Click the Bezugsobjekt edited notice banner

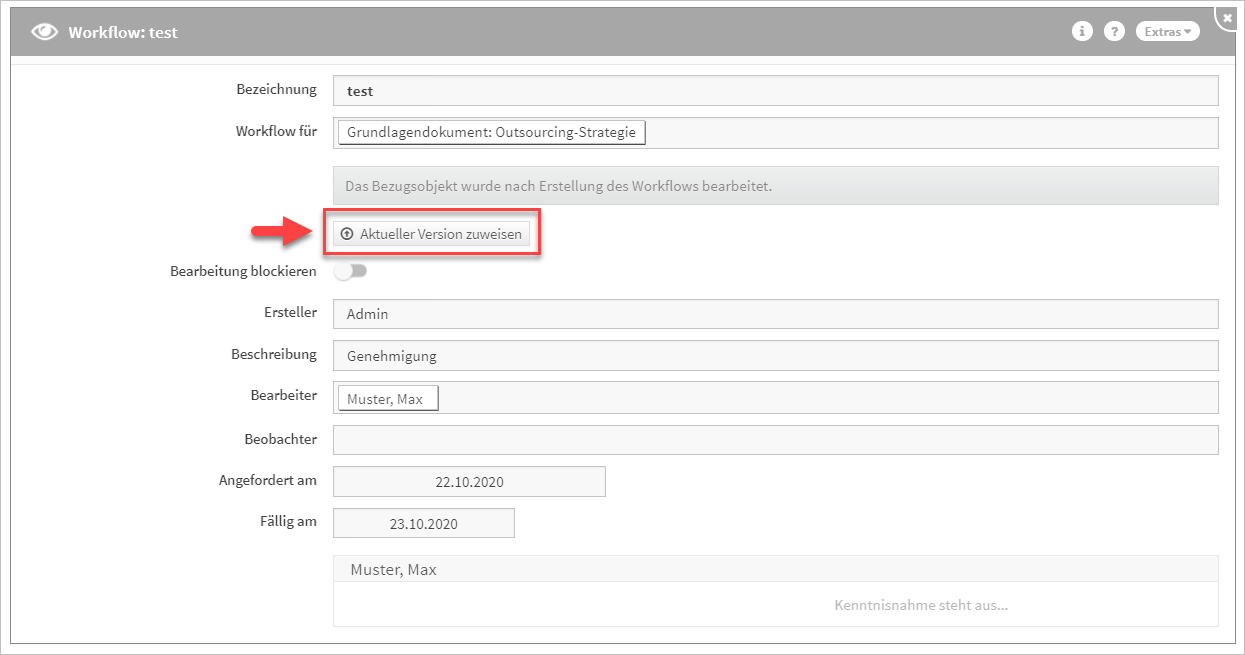click(x=775, y=186)
